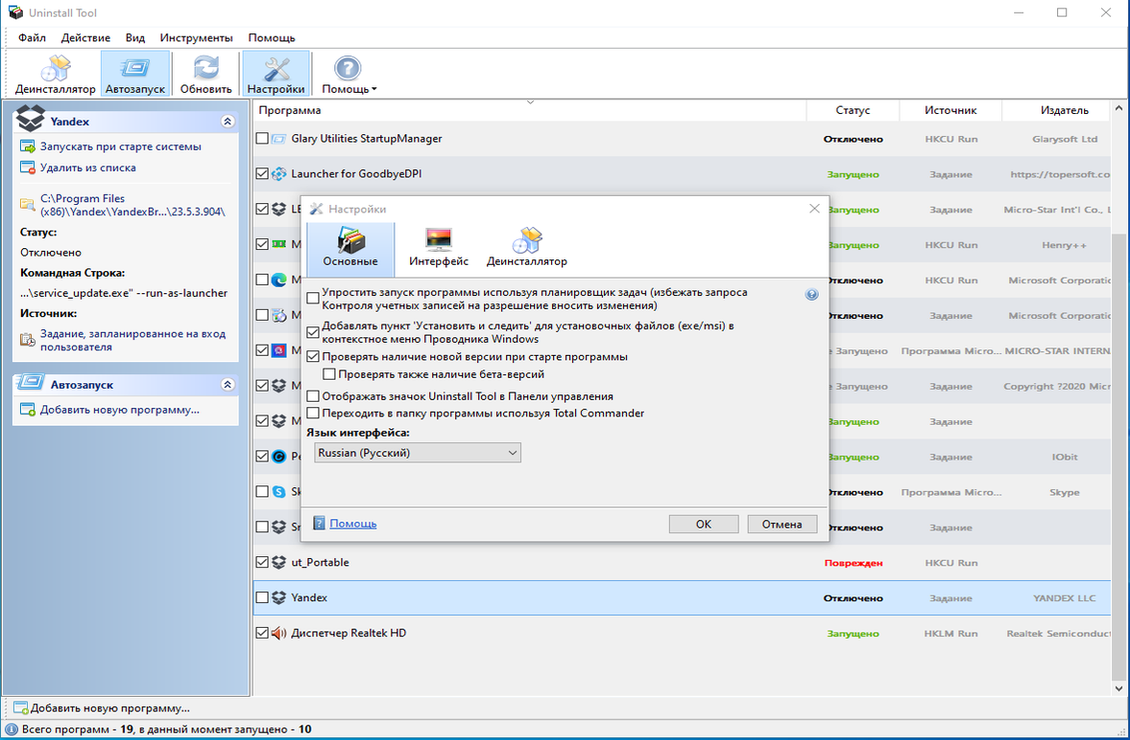This screenshot has width=1130, height=740.
Task: Click the red Поврежден status
Action: point(853,563)
